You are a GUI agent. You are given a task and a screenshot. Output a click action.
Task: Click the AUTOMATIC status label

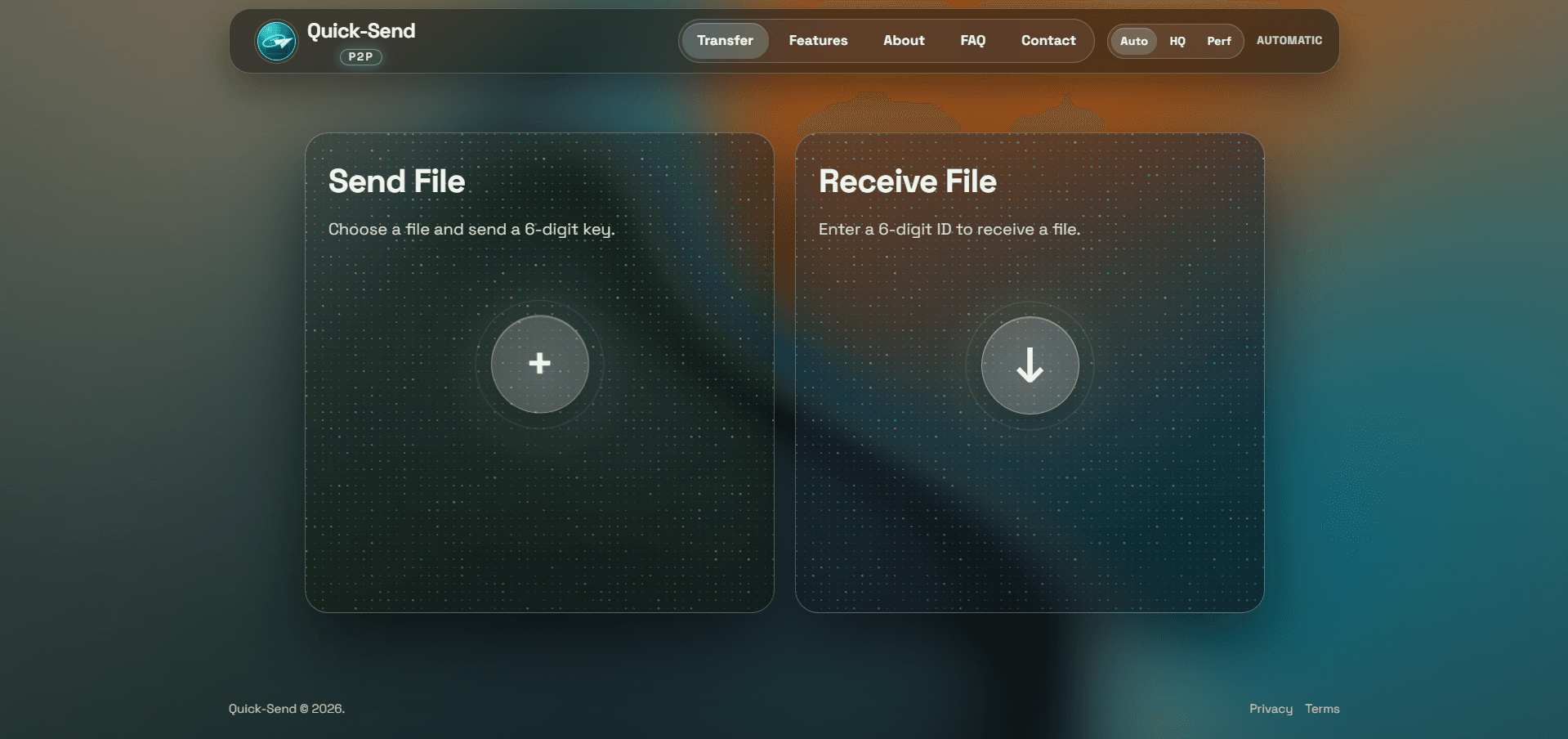click(1289, 41)
